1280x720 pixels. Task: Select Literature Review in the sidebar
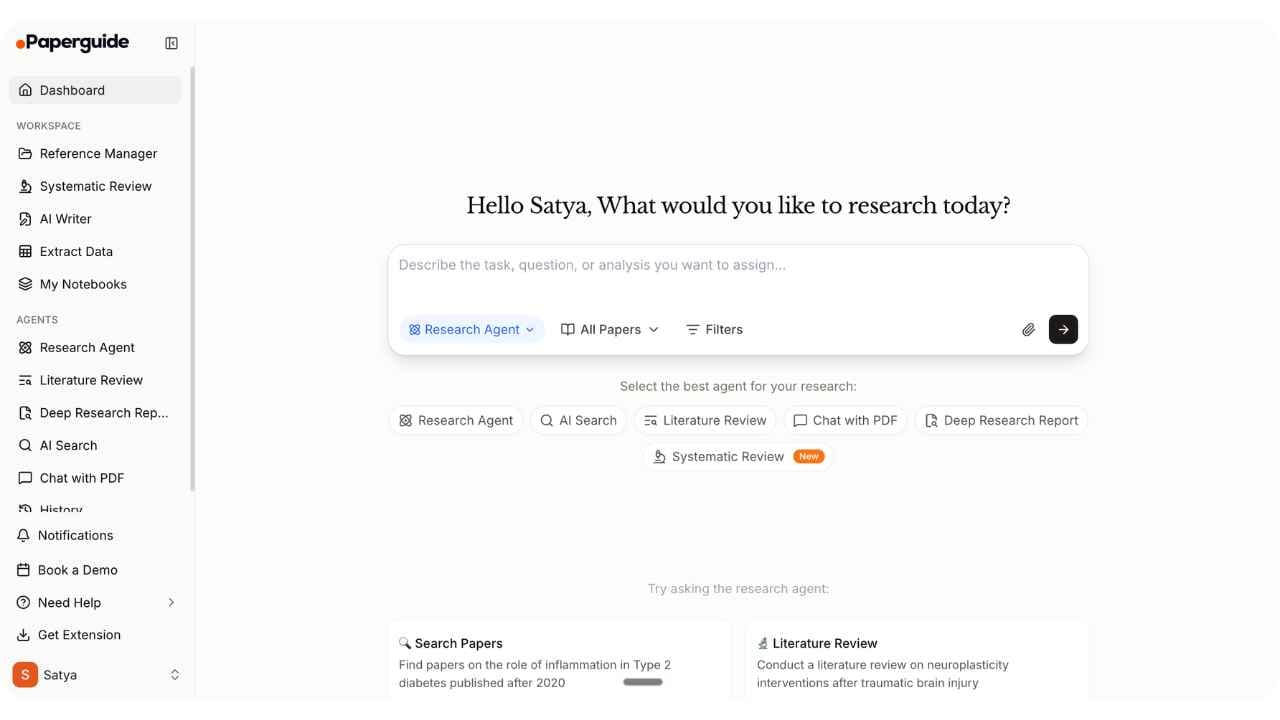[x=95, y=380]
